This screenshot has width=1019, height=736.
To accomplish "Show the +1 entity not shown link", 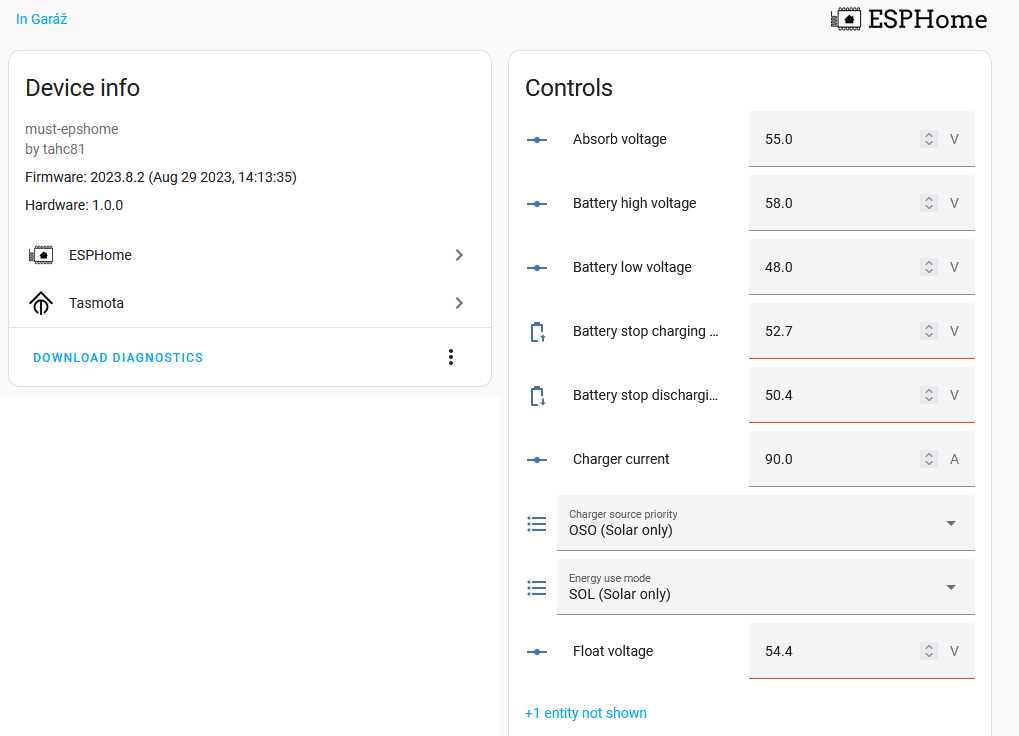I will (x=586, y=713).
